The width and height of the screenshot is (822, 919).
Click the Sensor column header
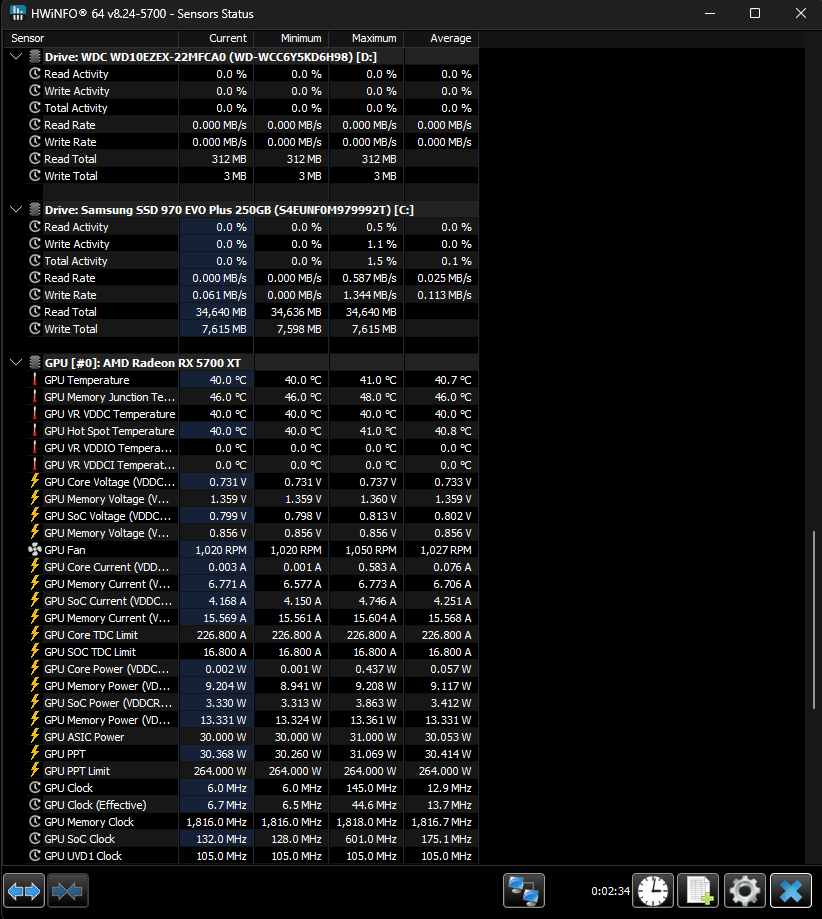click(x=91, y=38)
